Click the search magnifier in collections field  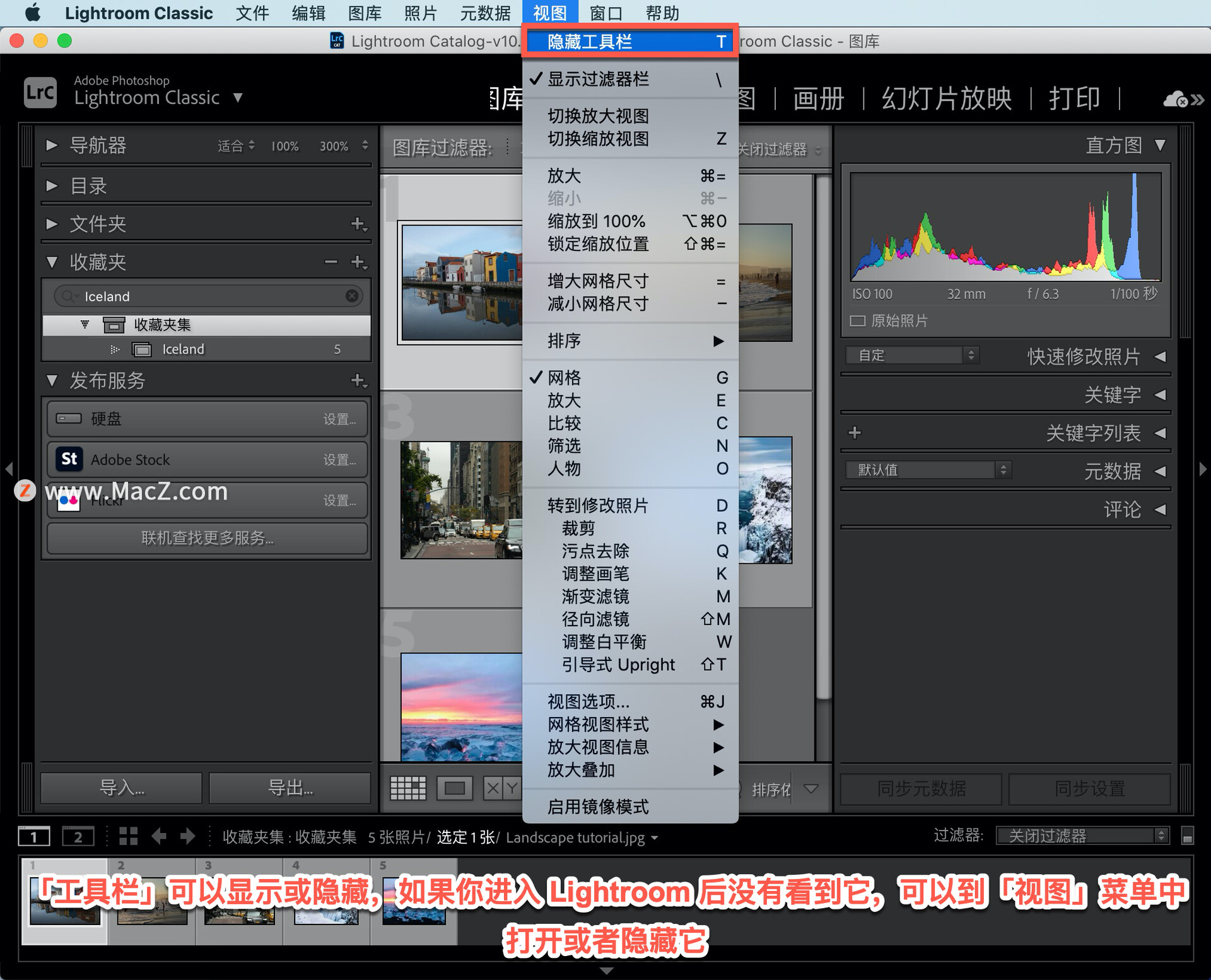coord(67,296)
